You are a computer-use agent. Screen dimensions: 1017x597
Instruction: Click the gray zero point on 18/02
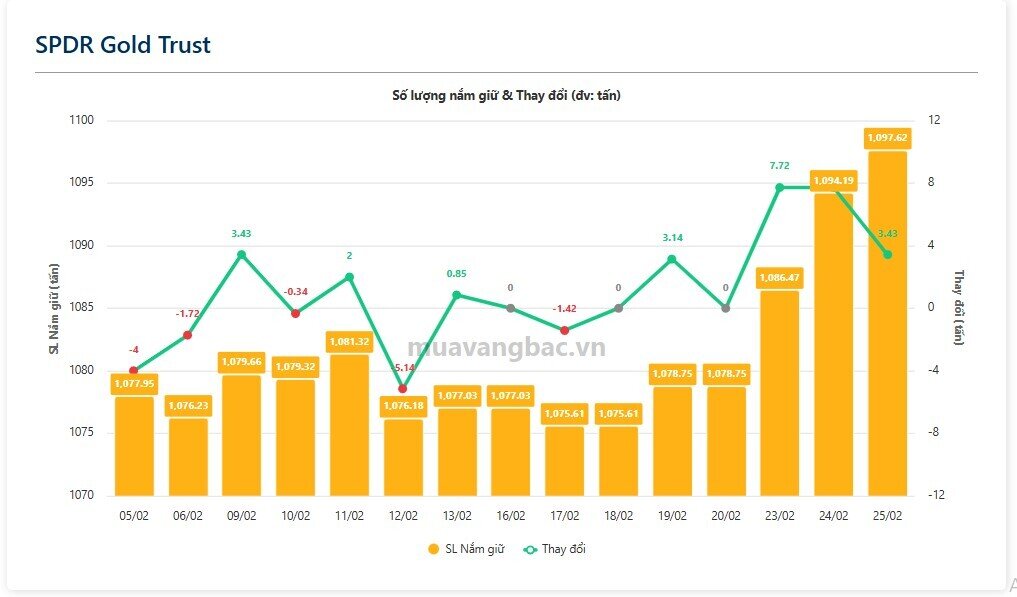[618, 308]
